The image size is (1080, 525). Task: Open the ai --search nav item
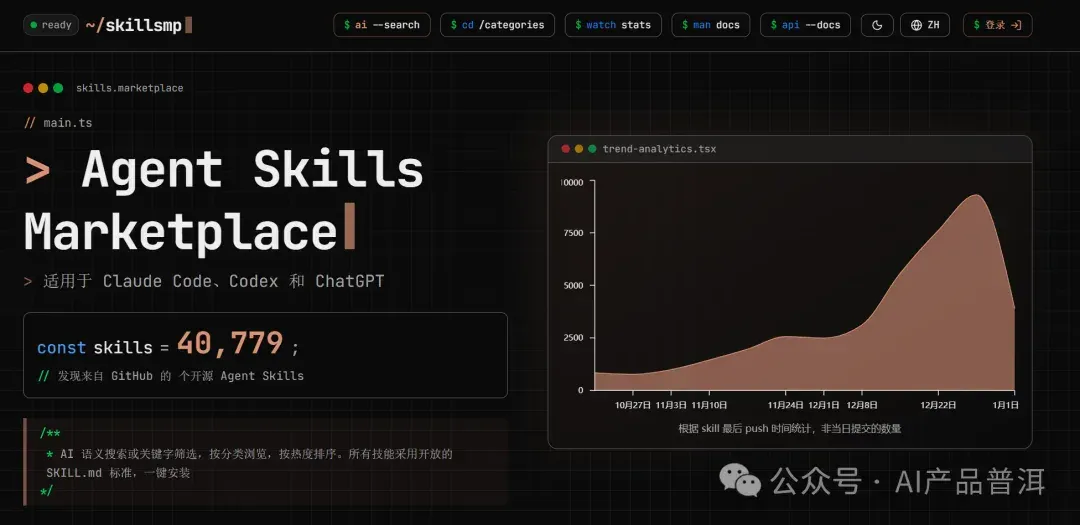(382, 25)
